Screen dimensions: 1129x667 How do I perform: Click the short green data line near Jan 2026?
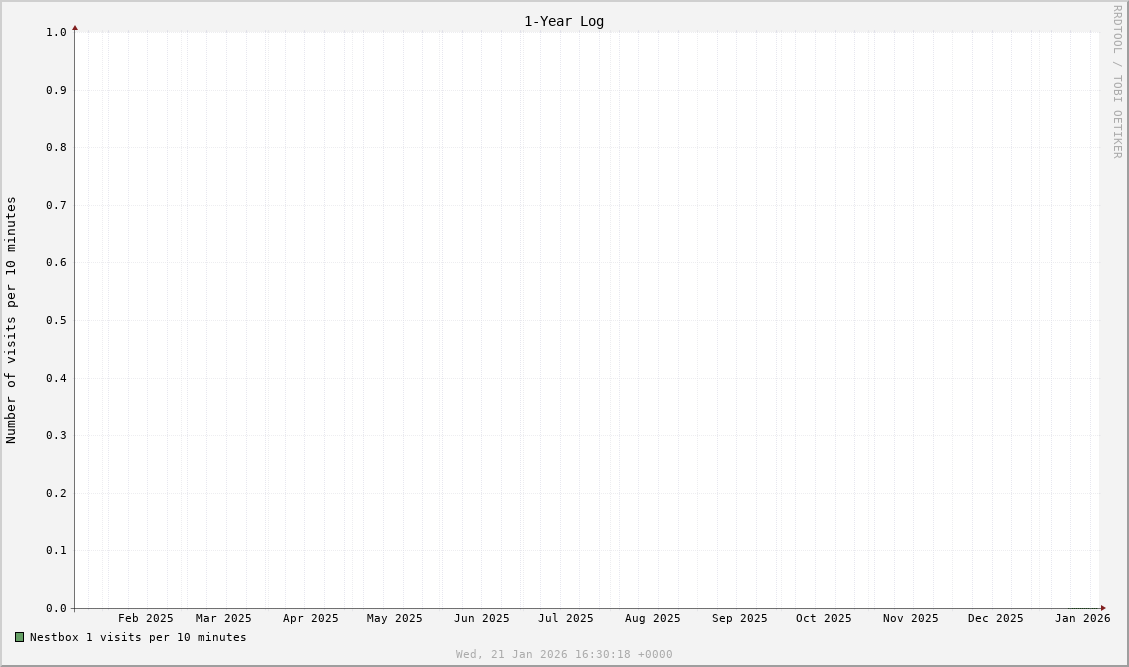[x=1082, y=608]
